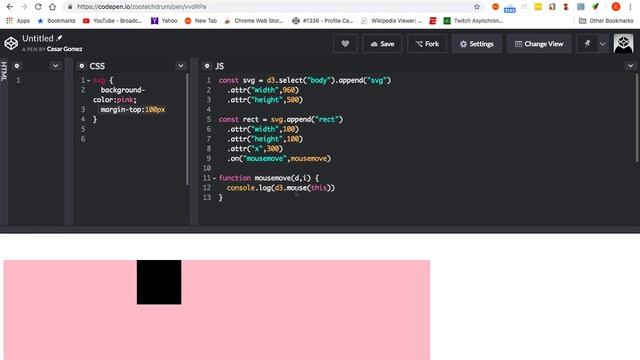
Task: Expand the JS panel dropdown chevron
Action: pos(630,66)
